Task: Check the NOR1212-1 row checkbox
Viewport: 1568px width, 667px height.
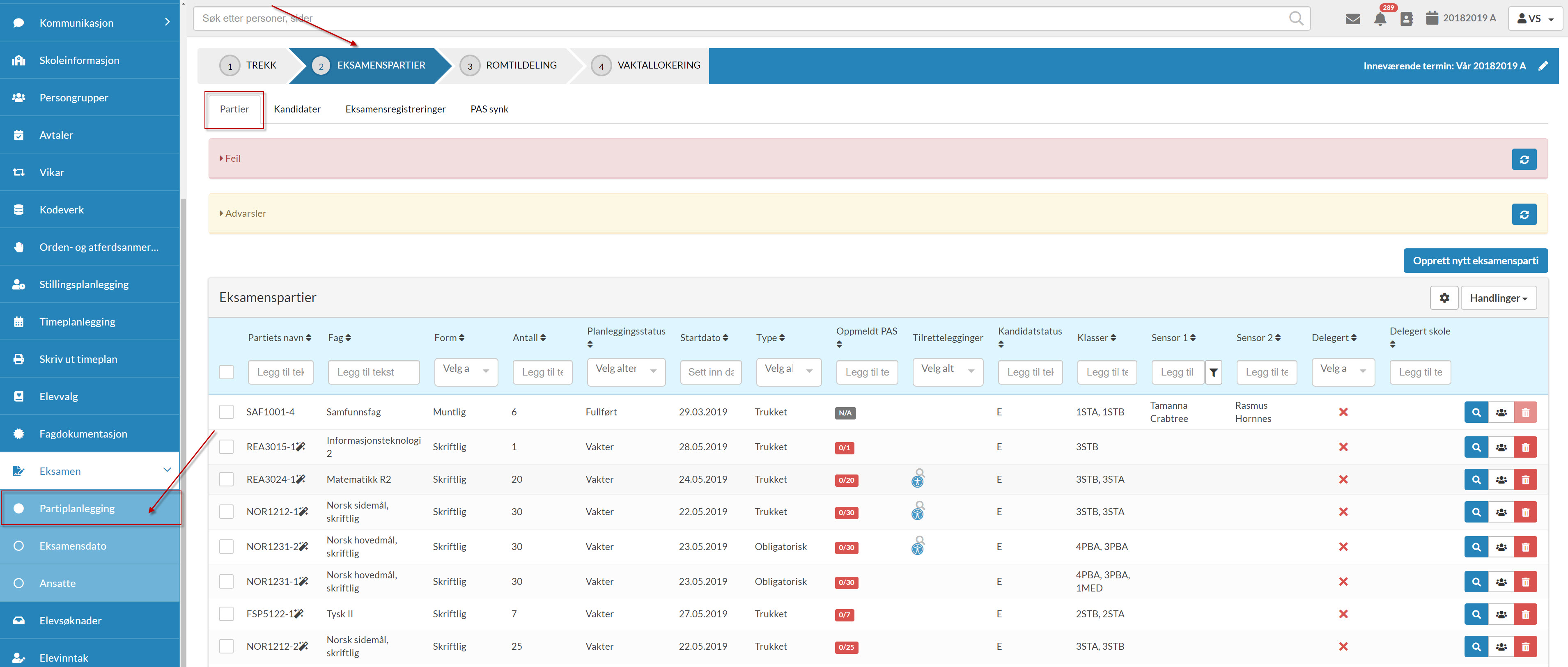Action: click(x=227, y=512)
